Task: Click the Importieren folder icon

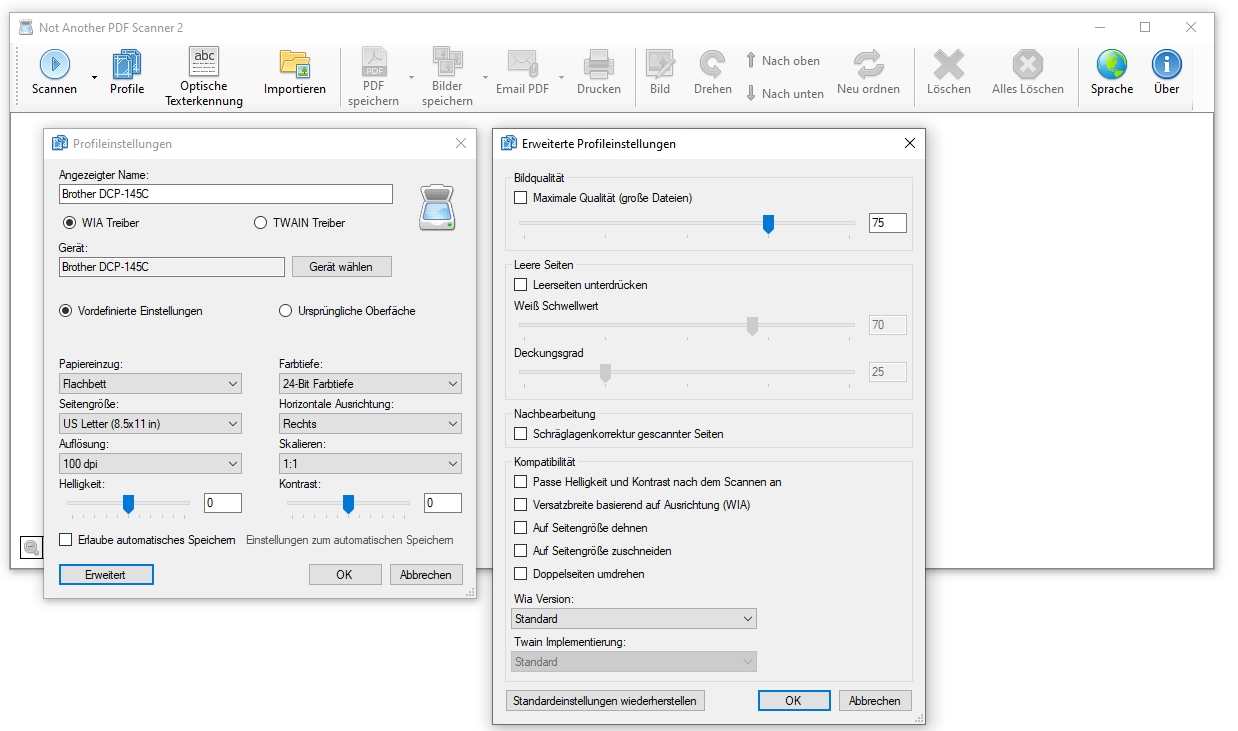Action: [295, 64]
